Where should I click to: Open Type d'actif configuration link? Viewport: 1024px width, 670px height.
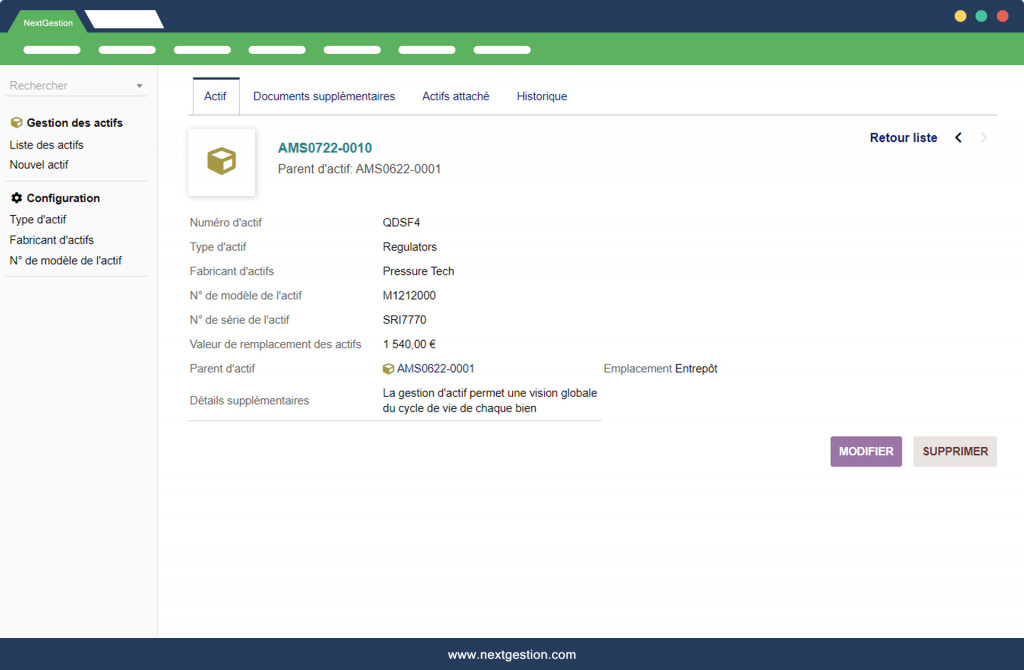pyautogui.click(x=38, y=220)
